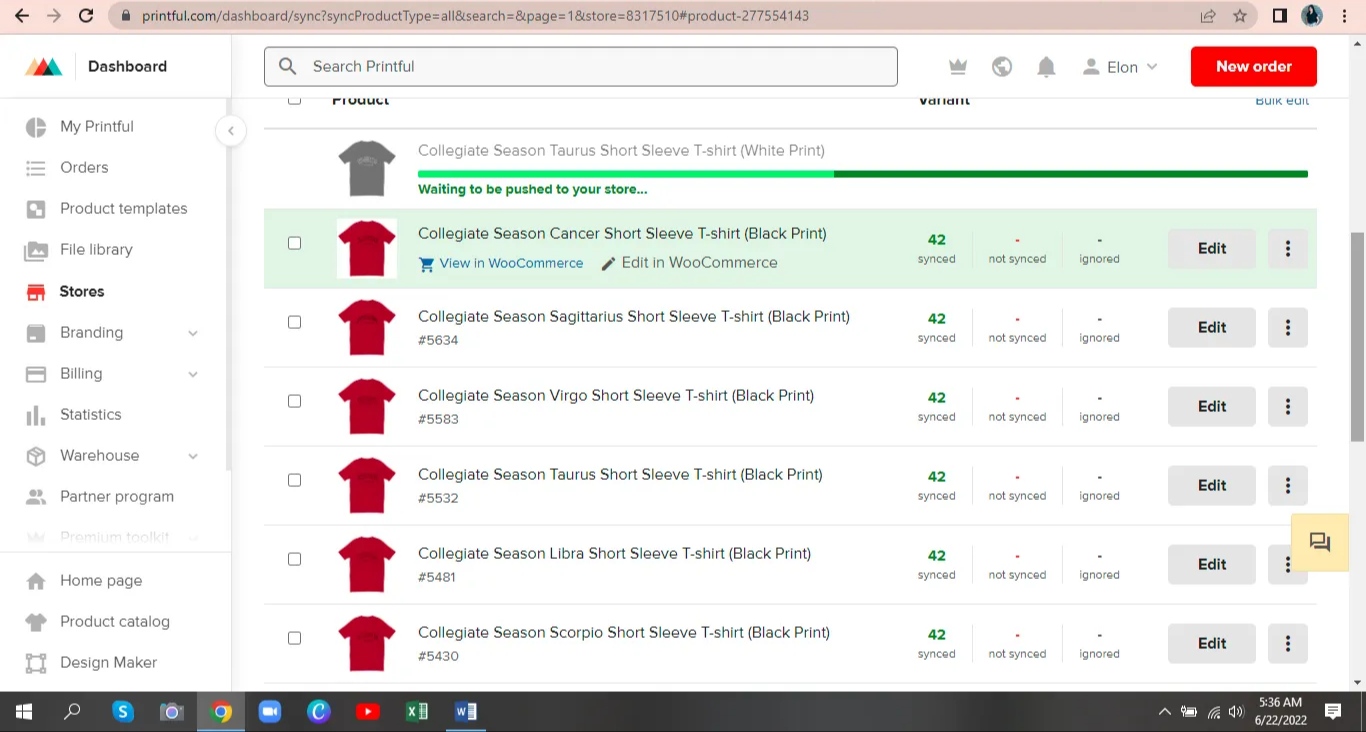Open the Elon account dropdown
Screen dimensions: 1366x732
[1120, 67]
